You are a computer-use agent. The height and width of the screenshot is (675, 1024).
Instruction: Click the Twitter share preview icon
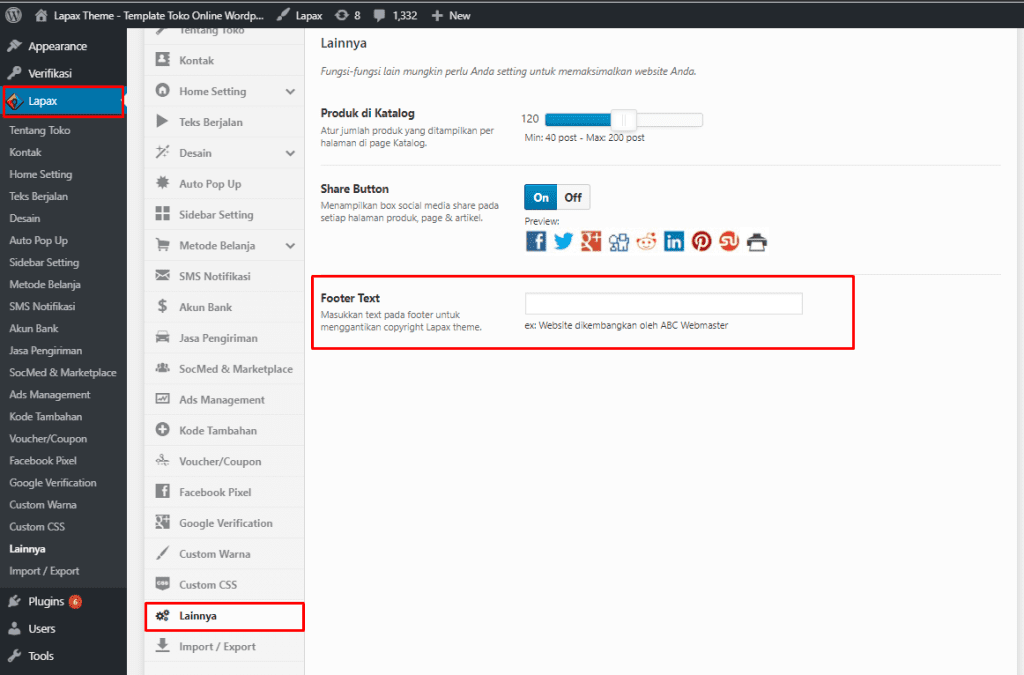tap(563, 241)
